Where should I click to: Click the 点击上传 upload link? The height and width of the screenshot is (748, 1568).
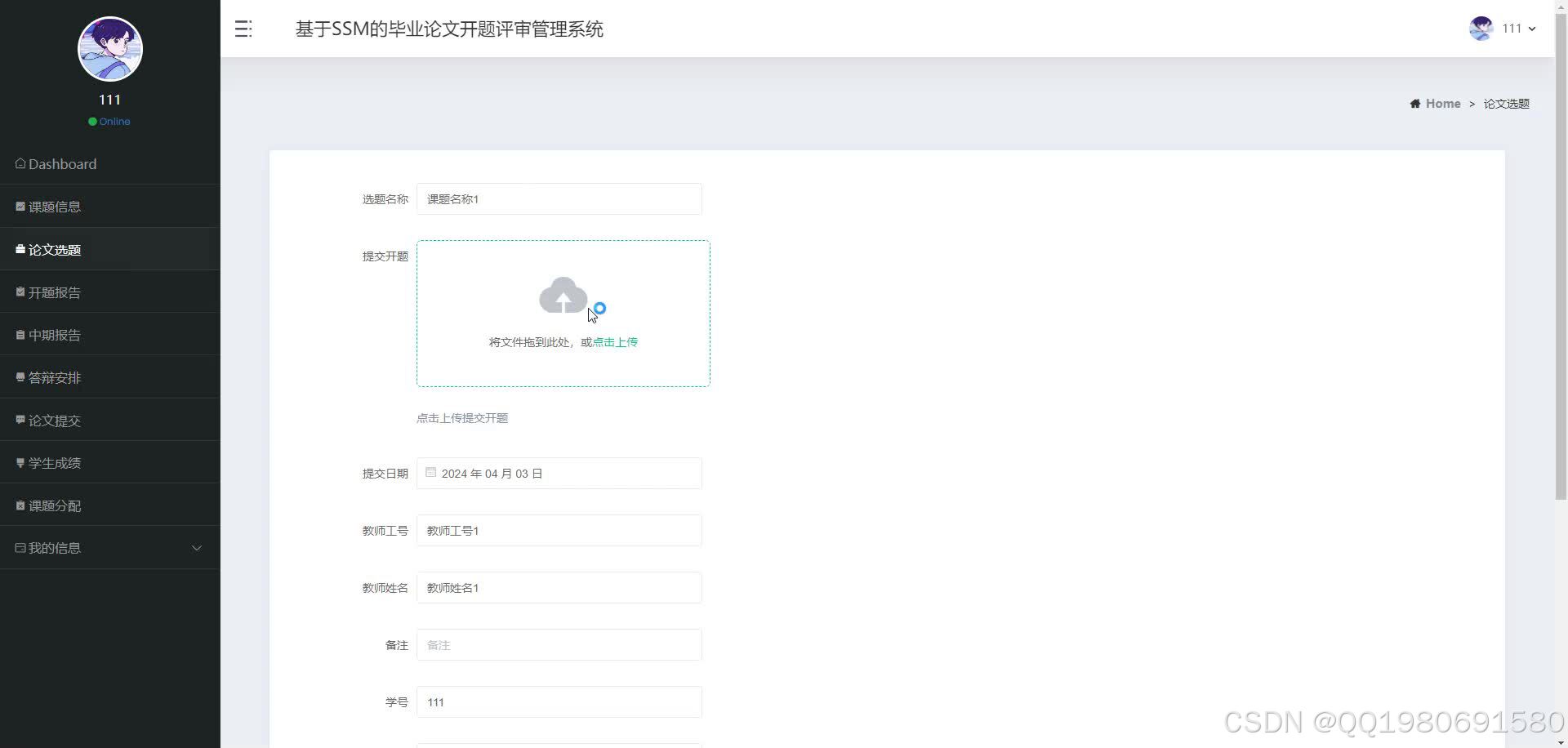(614, 341)
